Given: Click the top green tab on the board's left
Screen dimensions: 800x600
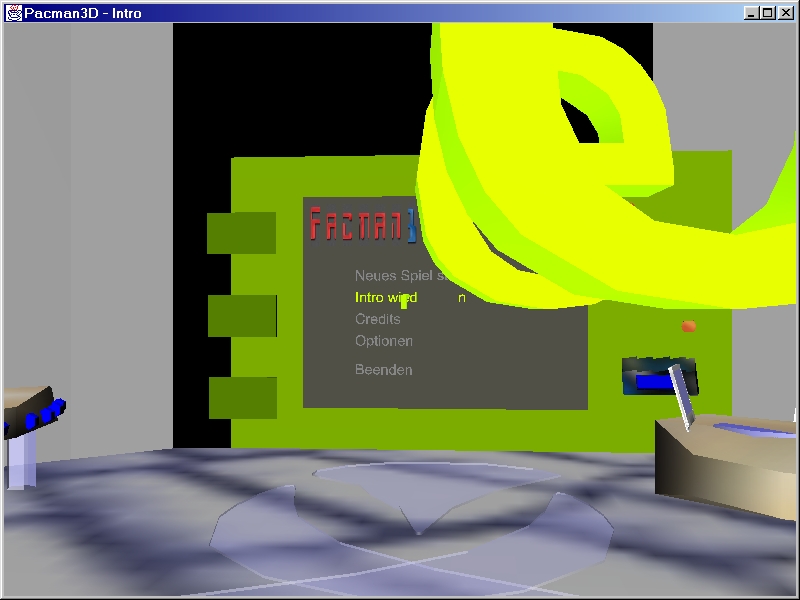Looking at the screenshot, I should point(241,233).
